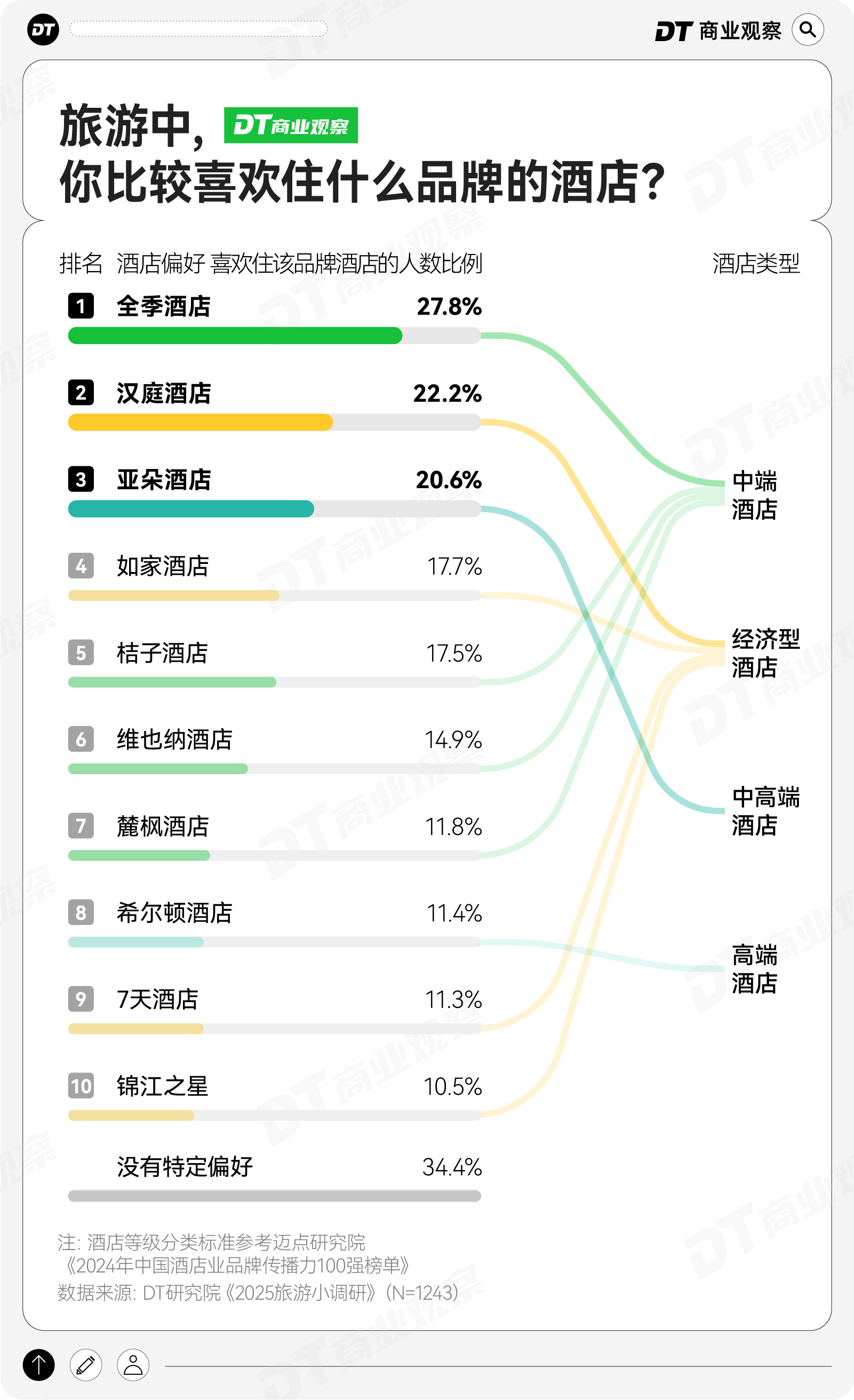Click the green DT商业观察 badge
This screenshot has height=1400, width=854.
291,125
